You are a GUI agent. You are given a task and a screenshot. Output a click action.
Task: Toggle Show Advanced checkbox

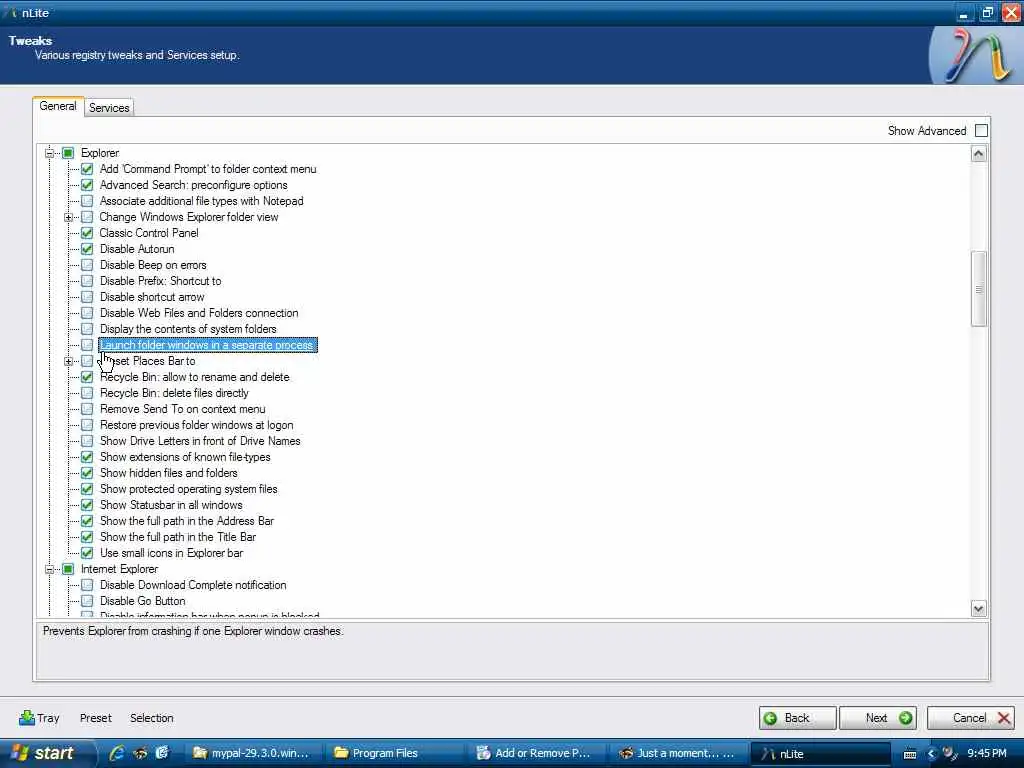(981, 131)
